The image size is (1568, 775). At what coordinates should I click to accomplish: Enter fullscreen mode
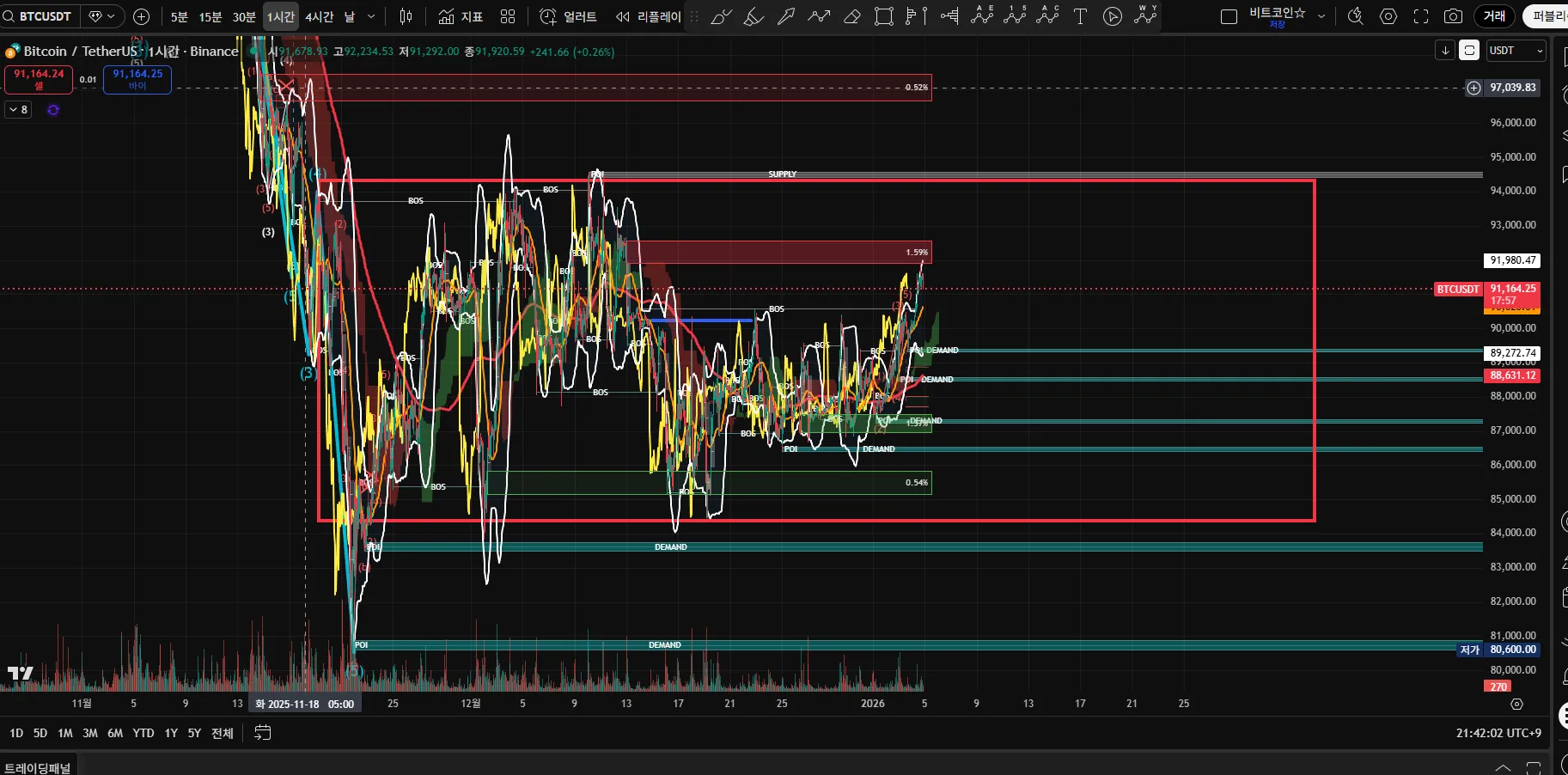coord(1421,16)
